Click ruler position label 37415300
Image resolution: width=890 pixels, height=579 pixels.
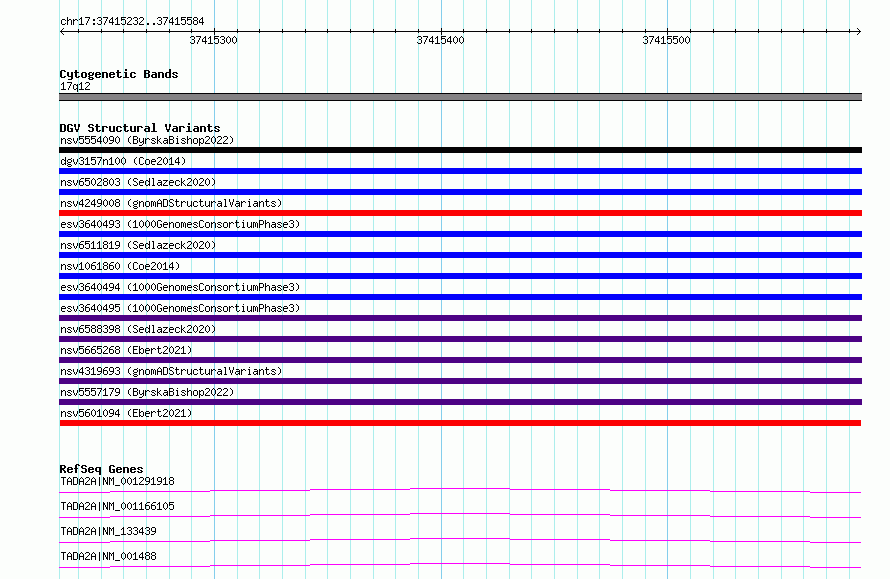213,40
